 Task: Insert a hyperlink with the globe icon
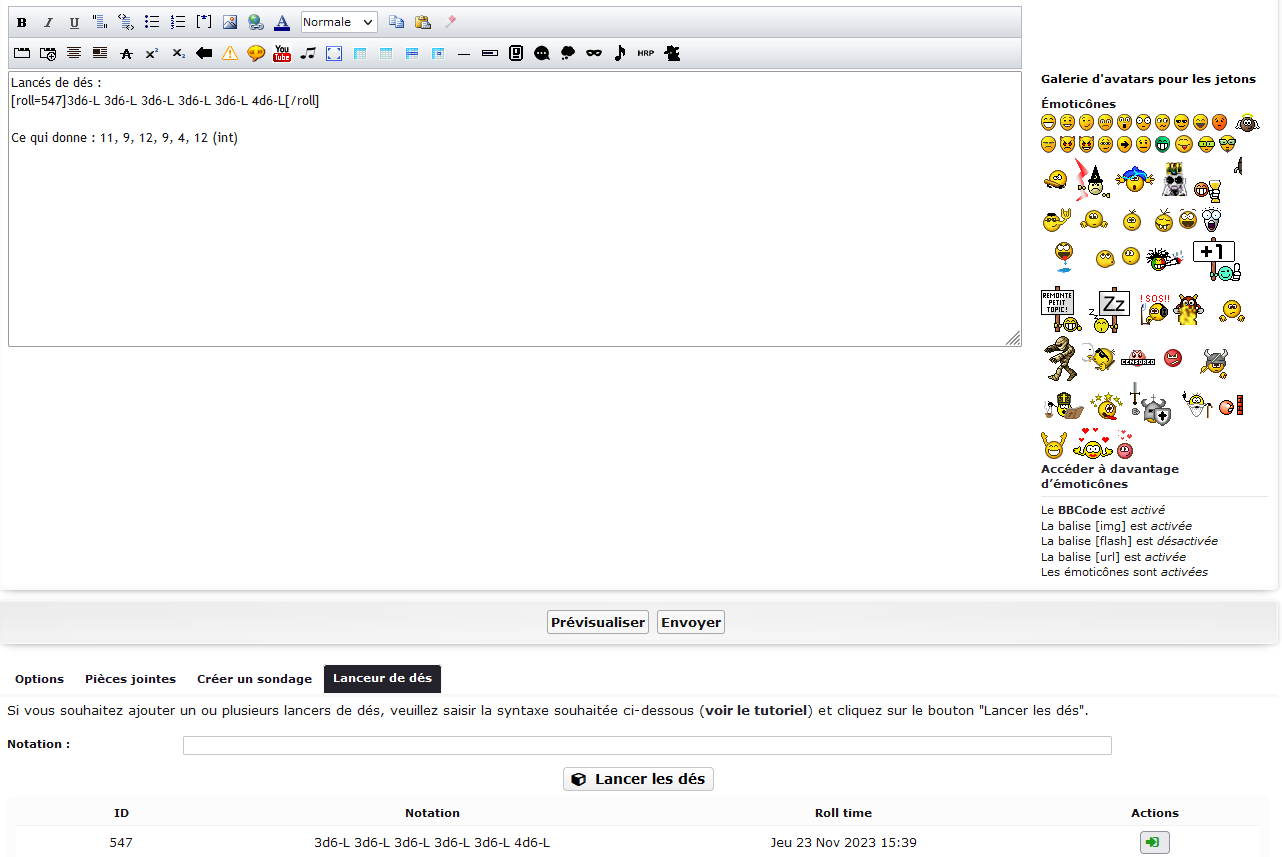(256, 22)
